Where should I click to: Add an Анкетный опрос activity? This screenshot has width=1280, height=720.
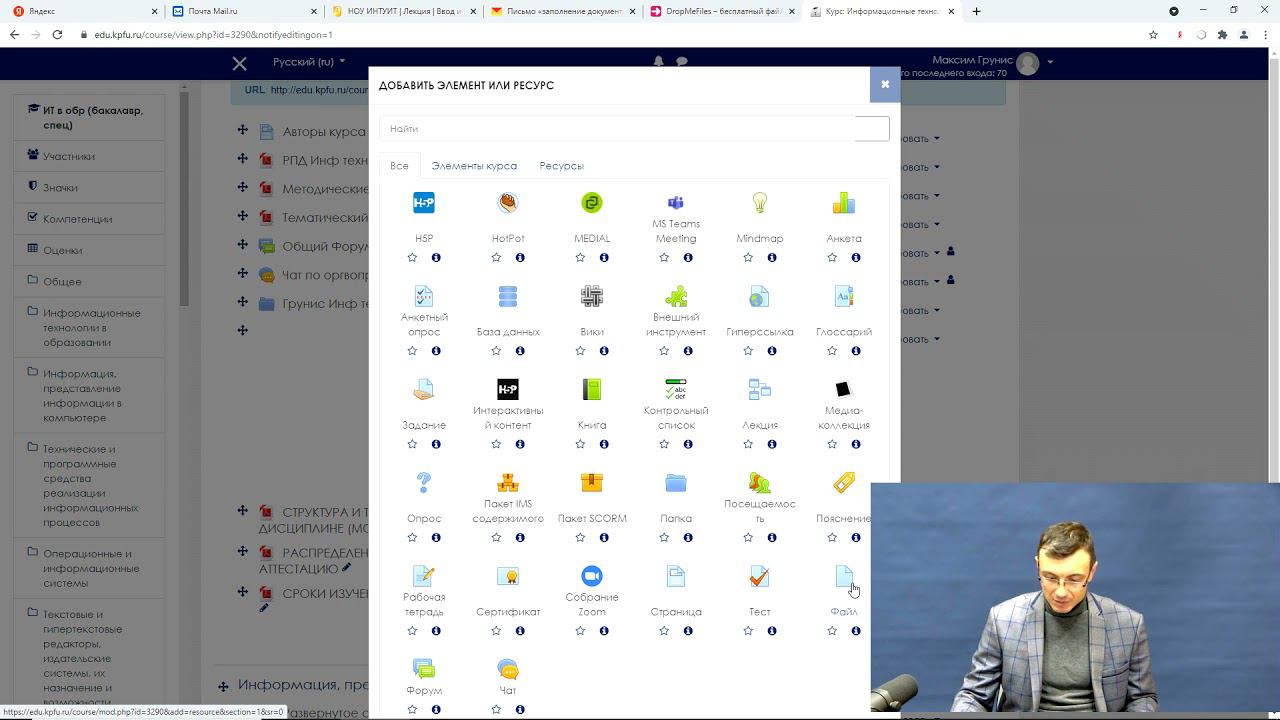tap(424, 296)
